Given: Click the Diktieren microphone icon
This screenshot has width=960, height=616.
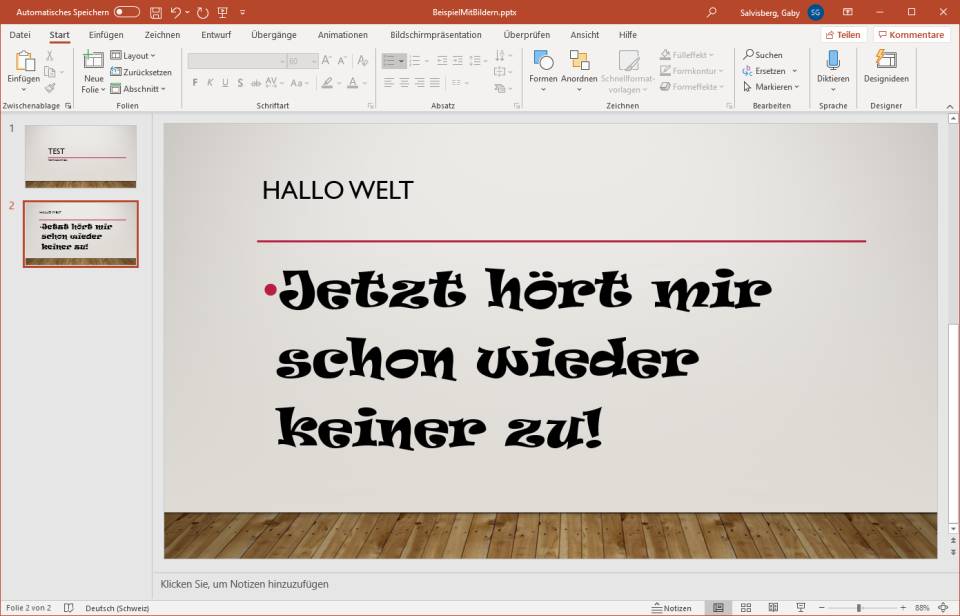Looking at the screenshot, I should [x=833, y=60].
